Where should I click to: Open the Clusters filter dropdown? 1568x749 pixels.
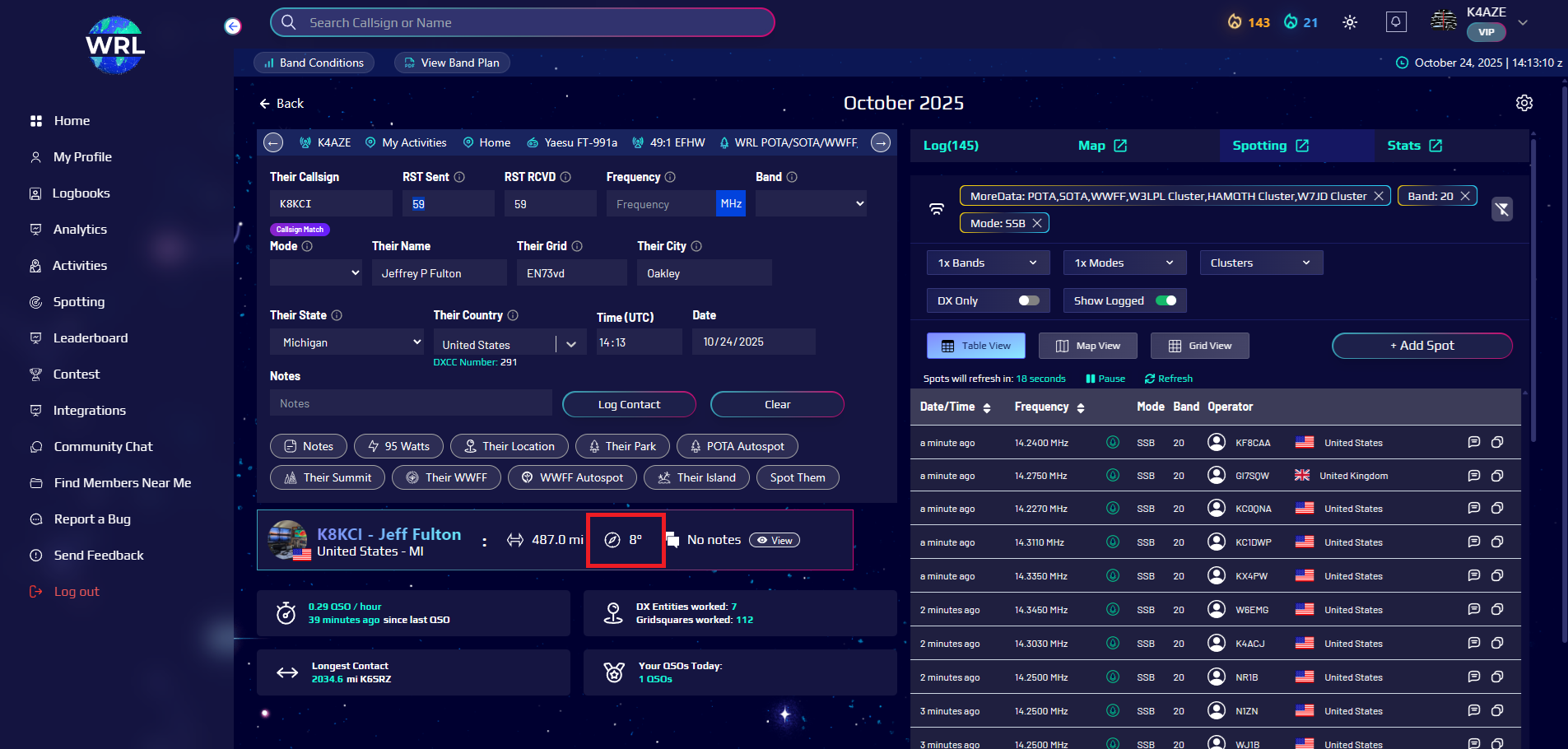tap(1262, 263)
